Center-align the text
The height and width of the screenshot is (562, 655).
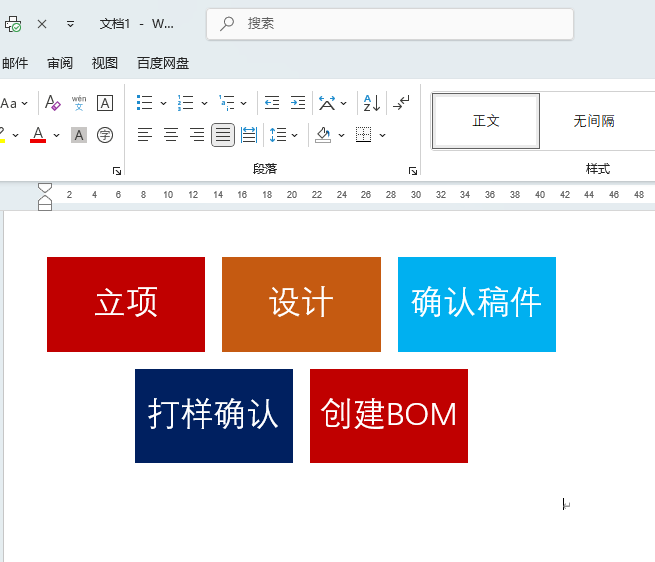pos(171,135)
